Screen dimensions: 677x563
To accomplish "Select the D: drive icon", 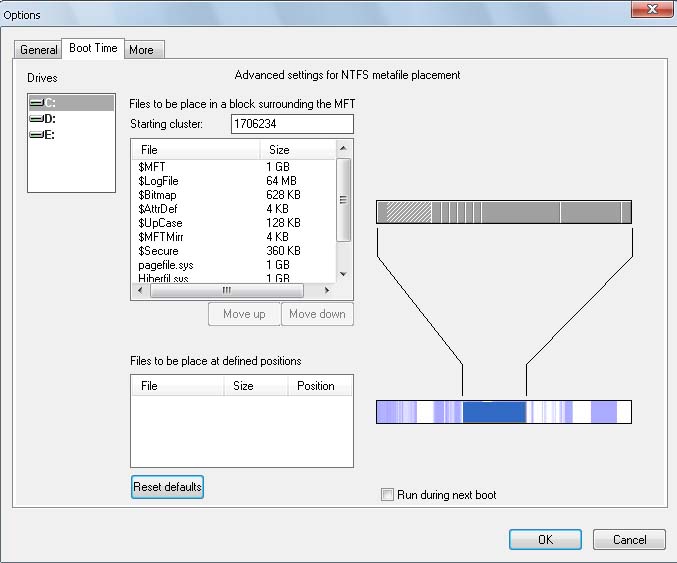I will (x=37, y=119).
